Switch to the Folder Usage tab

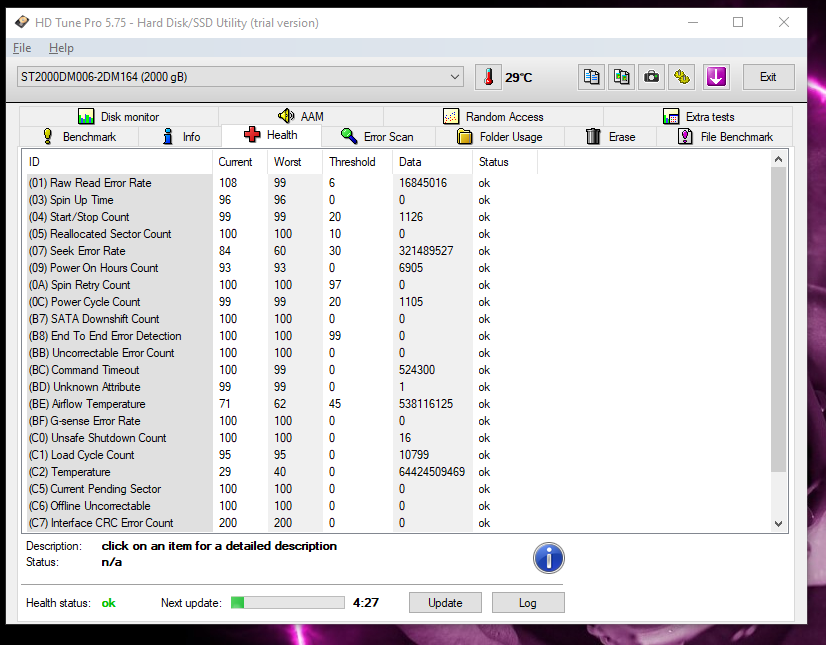point(499,136)
